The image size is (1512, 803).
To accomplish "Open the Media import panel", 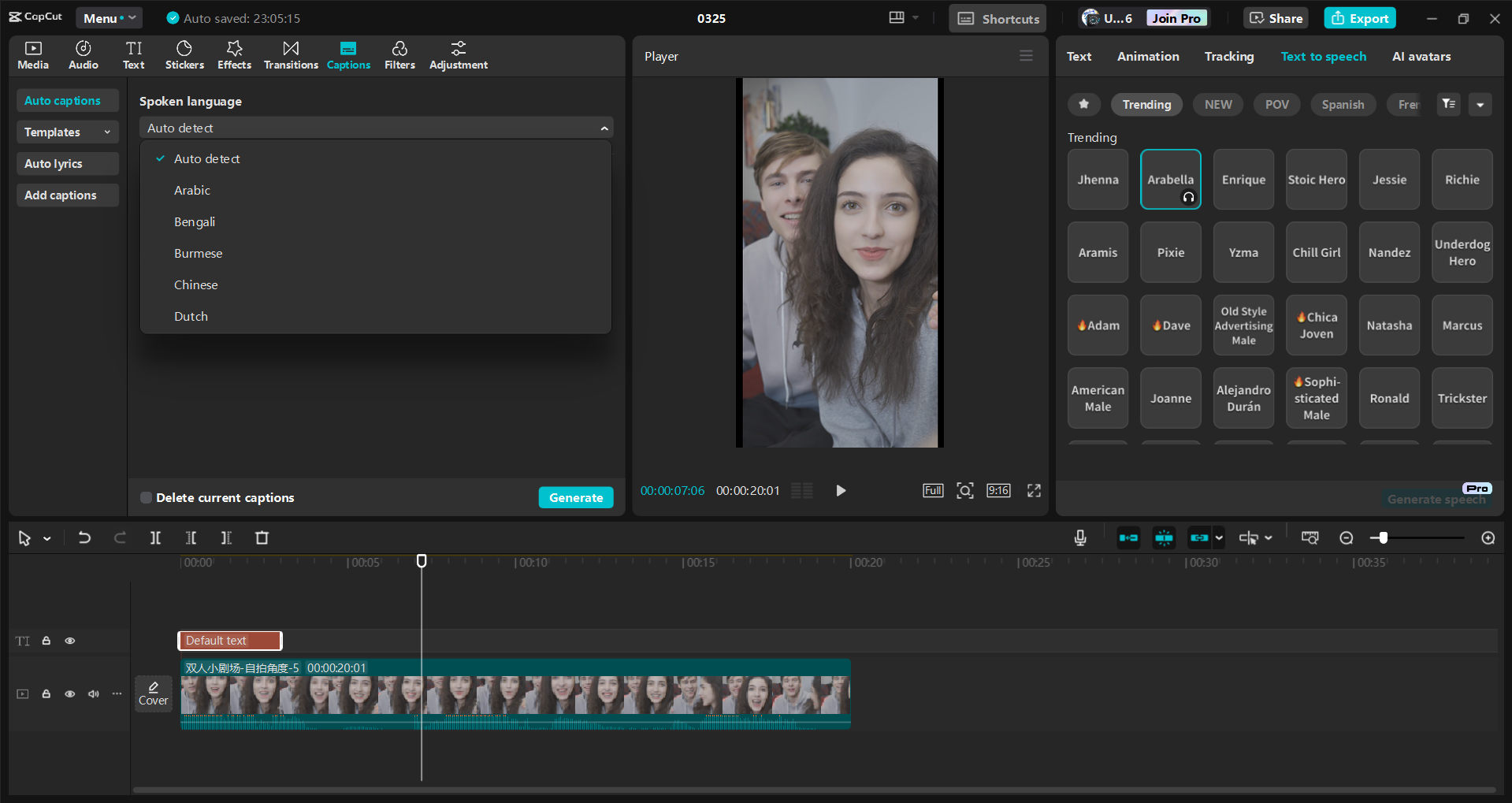I will (32, 54).
